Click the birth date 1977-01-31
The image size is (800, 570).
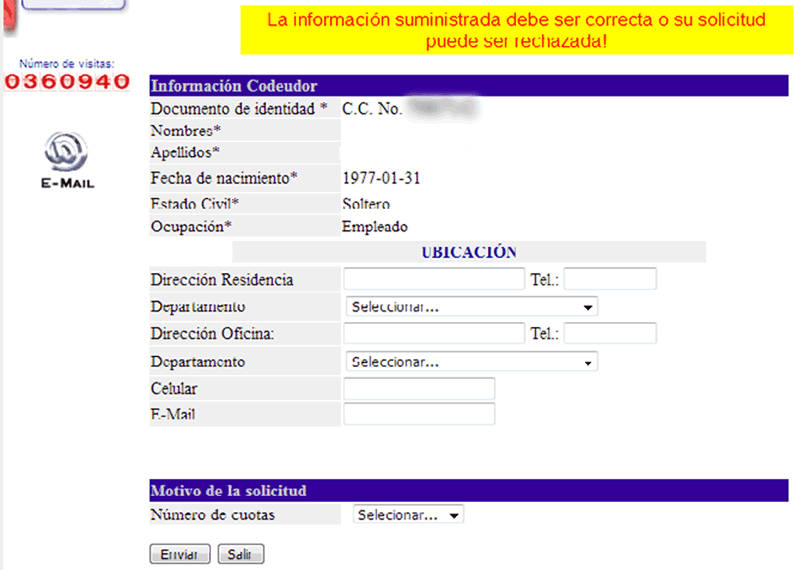point(382,178)
